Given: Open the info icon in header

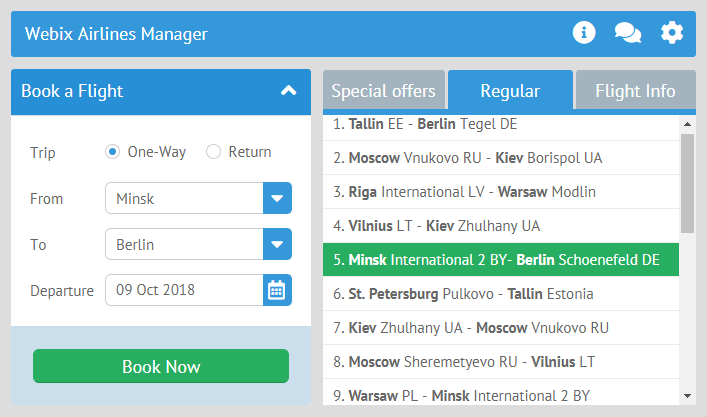Looking at the screenshot, I should click(584, 33).
